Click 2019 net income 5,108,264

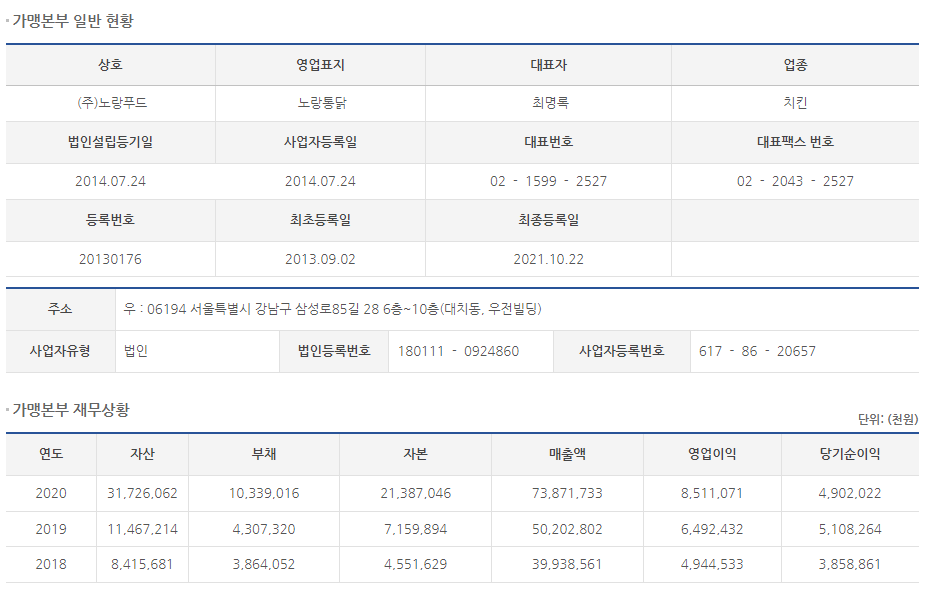tap(850, 529)
